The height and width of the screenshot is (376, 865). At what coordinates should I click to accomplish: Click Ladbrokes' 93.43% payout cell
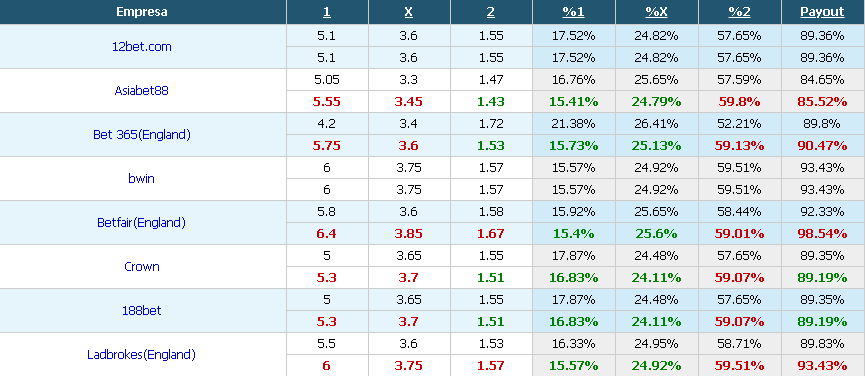coord(823,366)
